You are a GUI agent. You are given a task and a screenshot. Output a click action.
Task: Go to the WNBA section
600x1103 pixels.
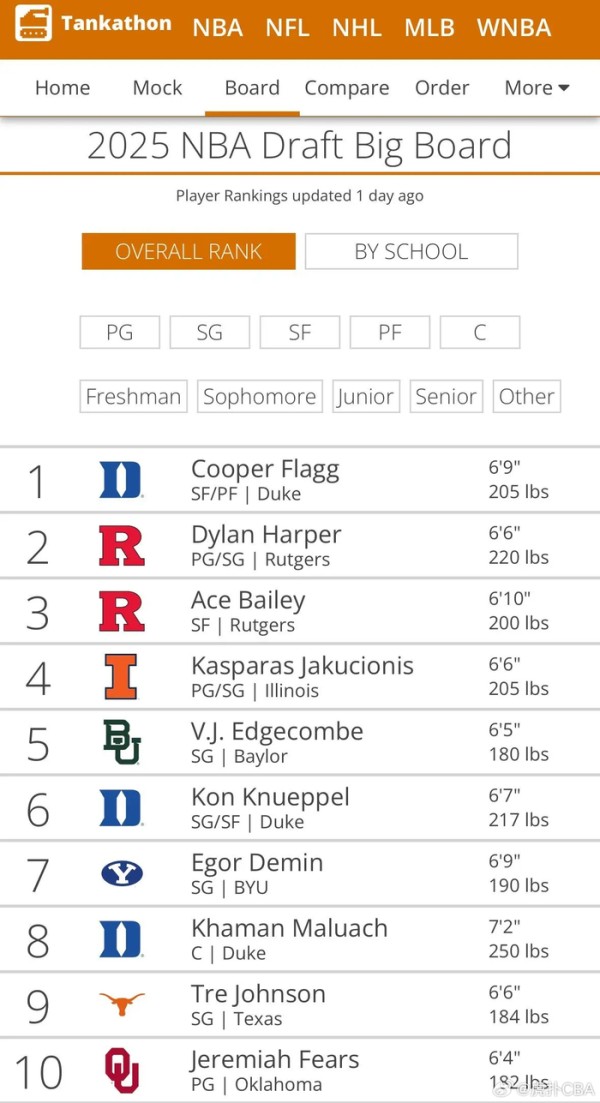(514, 28)
